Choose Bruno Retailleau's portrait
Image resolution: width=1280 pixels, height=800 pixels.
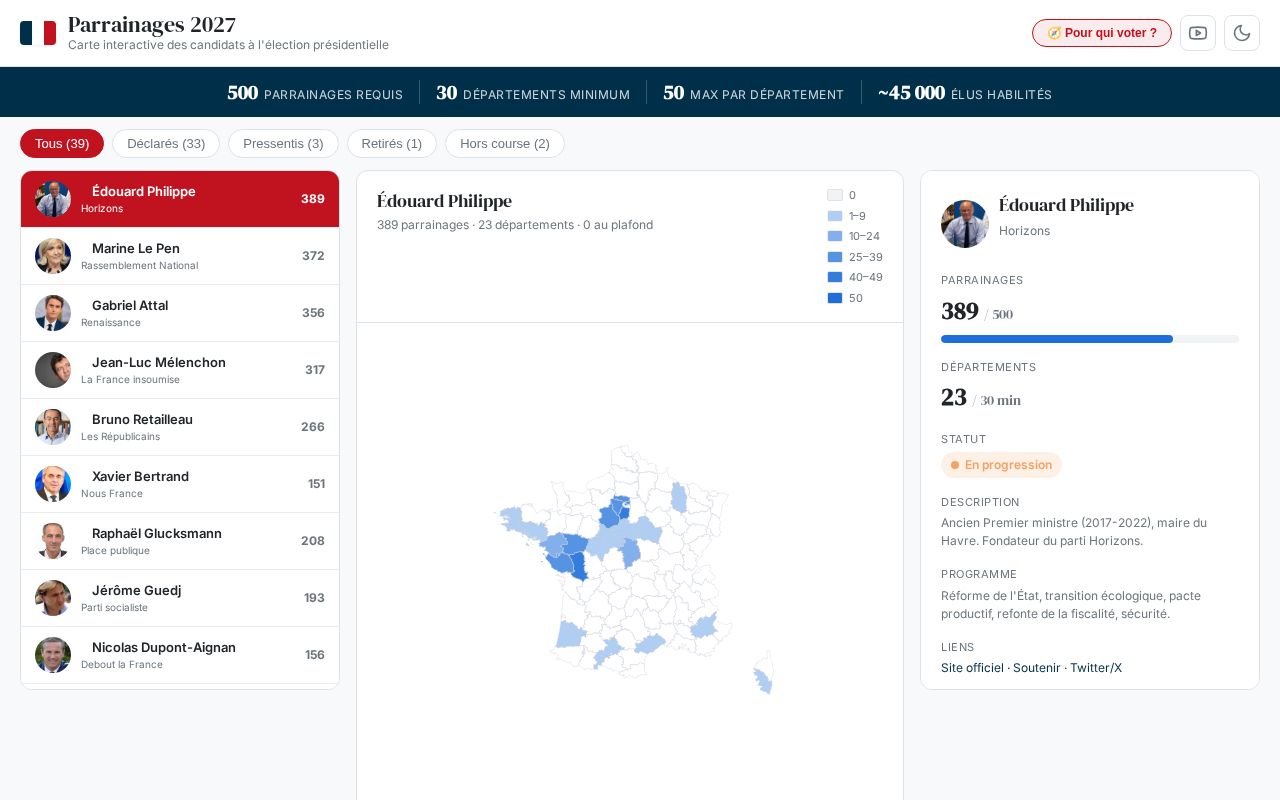coord(53,427)
